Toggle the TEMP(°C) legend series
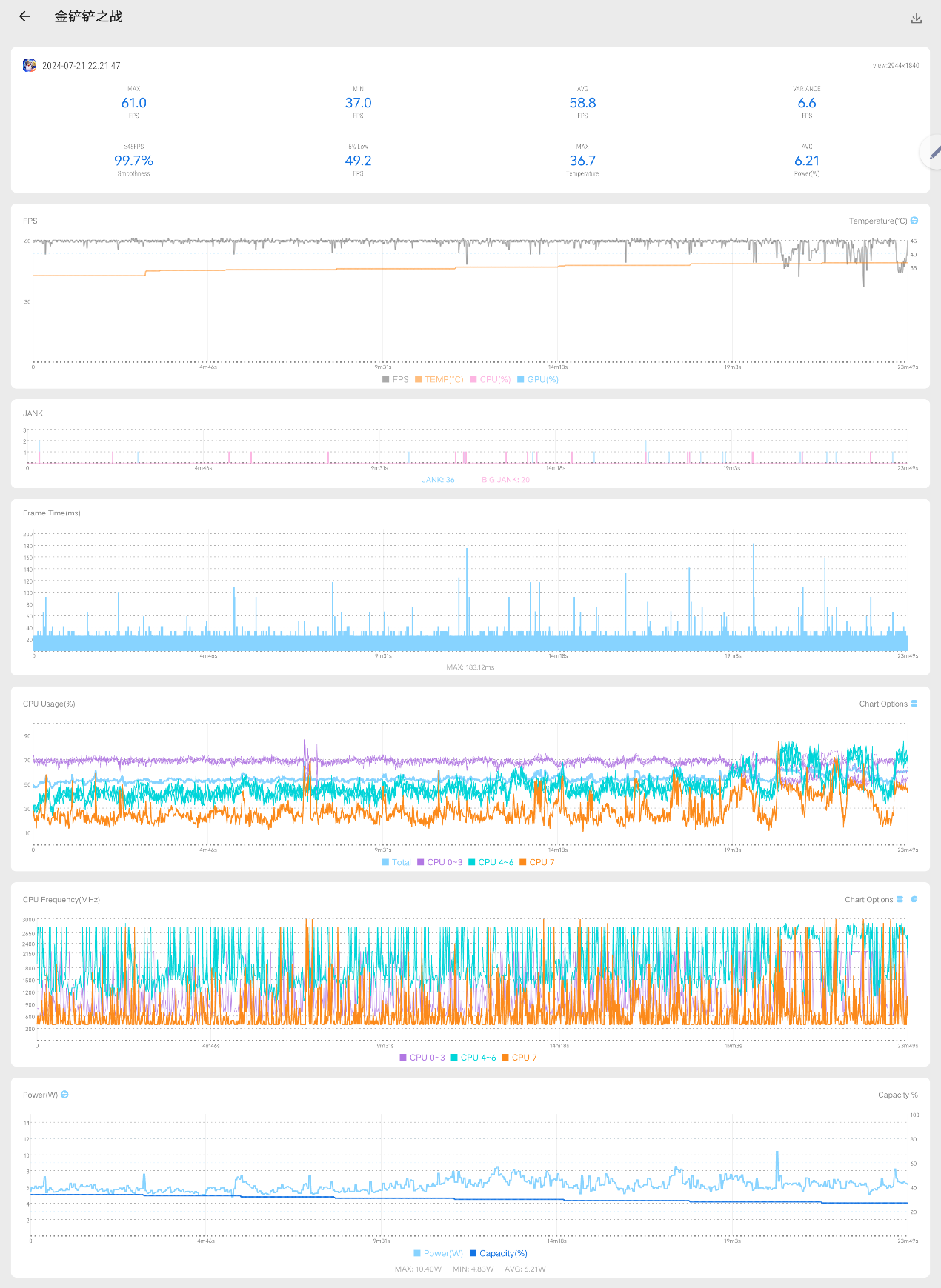Image resolution: width=941 pixels, height=1288 pixels. tap(439, 379)
